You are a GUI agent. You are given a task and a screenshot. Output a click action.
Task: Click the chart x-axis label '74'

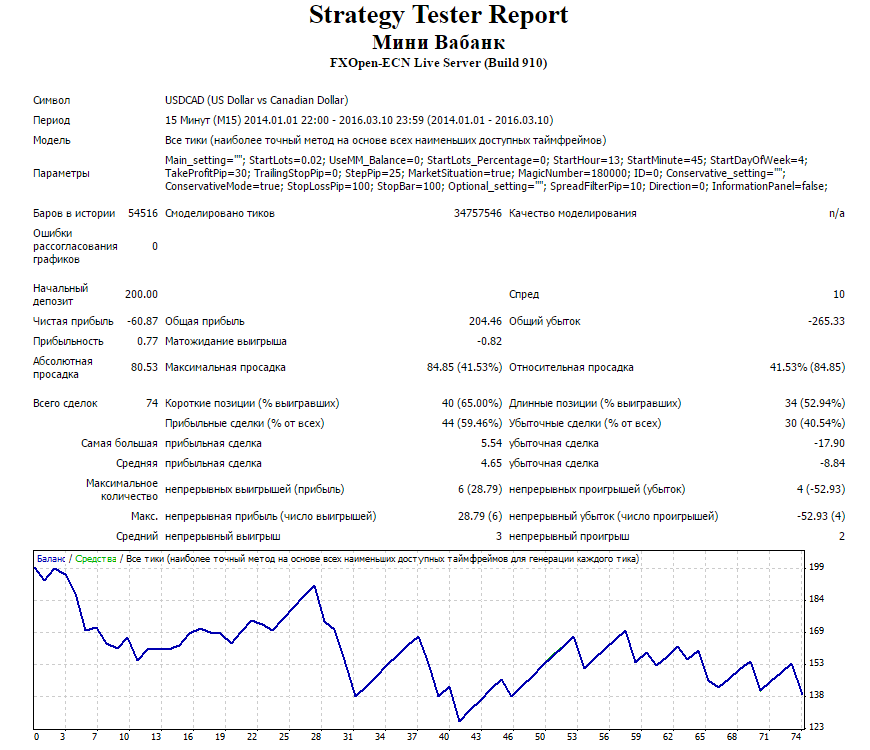796,737
